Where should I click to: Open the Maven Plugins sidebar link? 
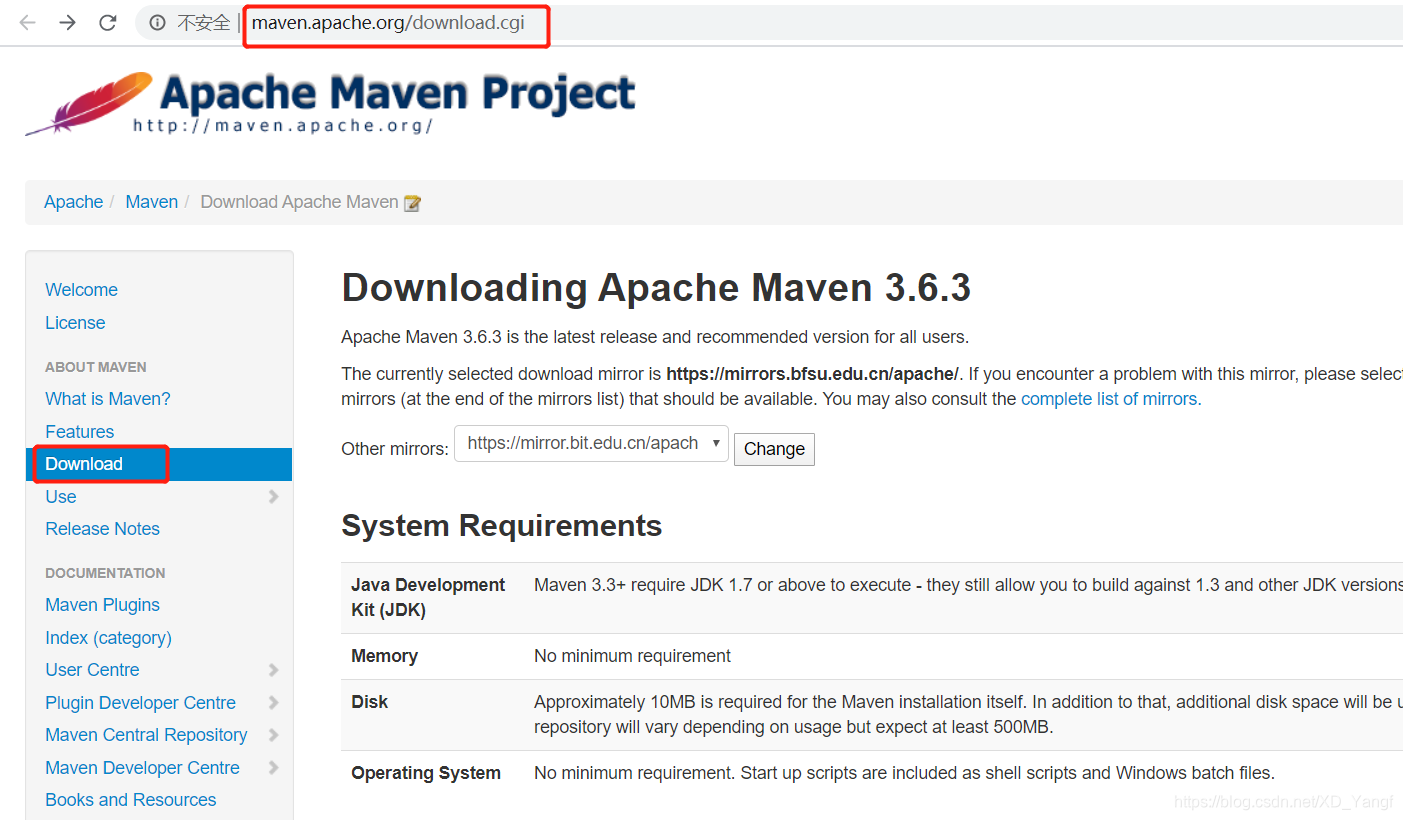[103, 605]
